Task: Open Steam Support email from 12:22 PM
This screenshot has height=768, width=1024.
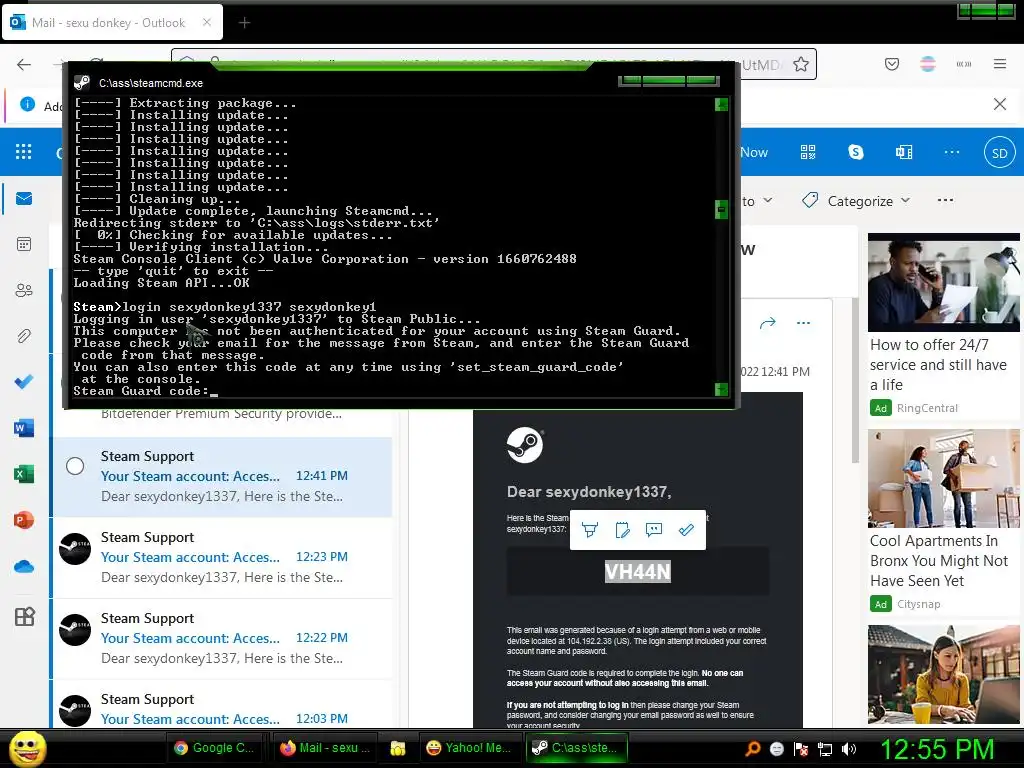Action: [x=222, y=638]
